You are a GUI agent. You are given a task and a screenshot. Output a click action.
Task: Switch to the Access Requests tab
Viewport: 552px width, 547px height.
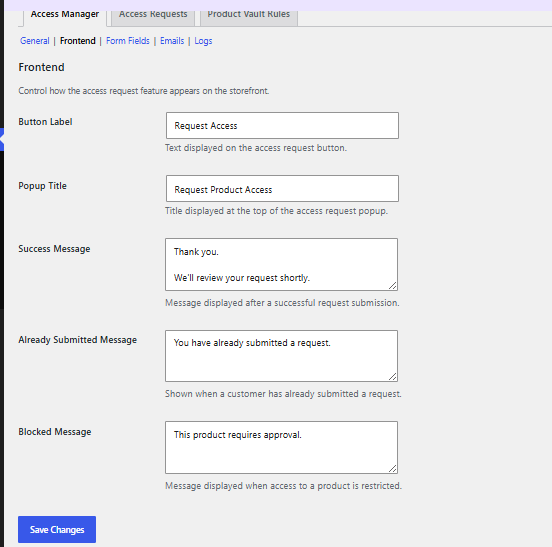pos(153,16)
